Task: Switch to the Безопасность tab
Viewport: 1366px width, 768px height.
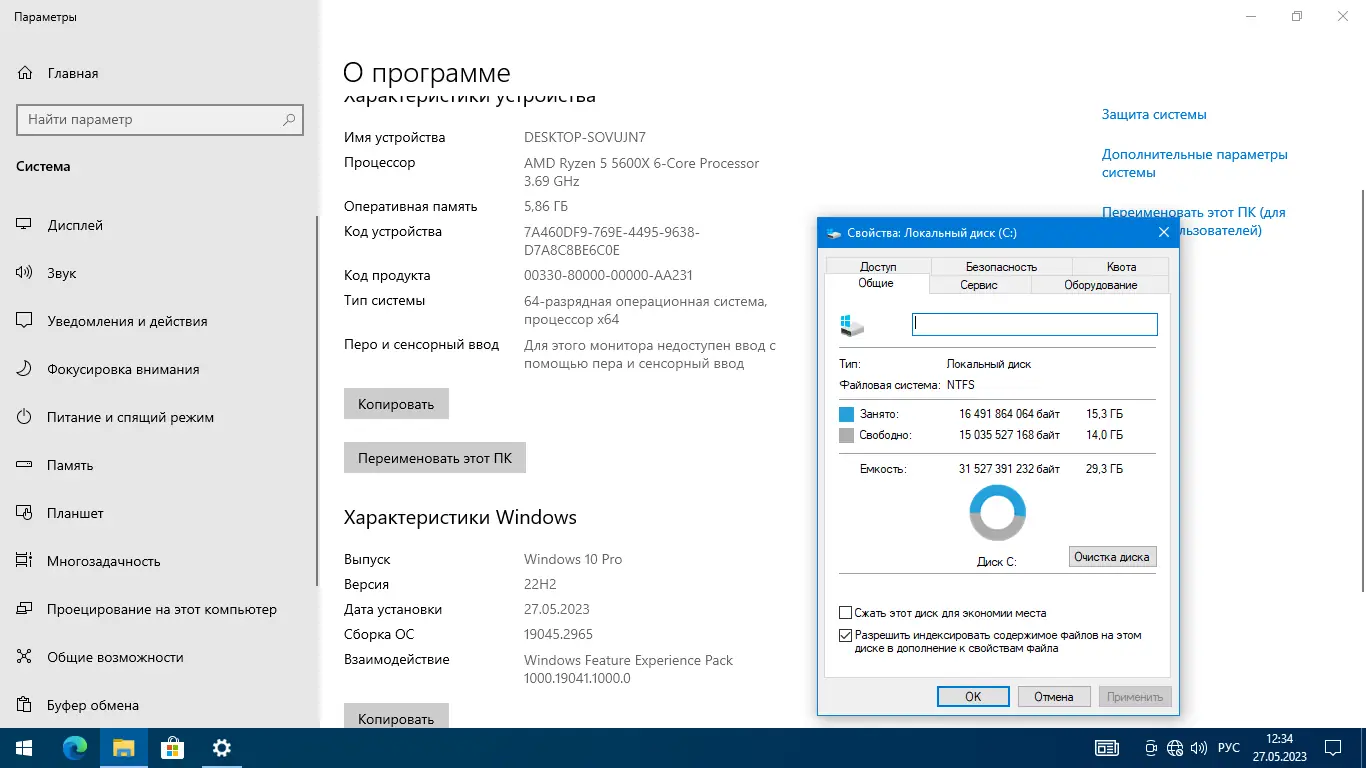Action: tap(1001, 267)
